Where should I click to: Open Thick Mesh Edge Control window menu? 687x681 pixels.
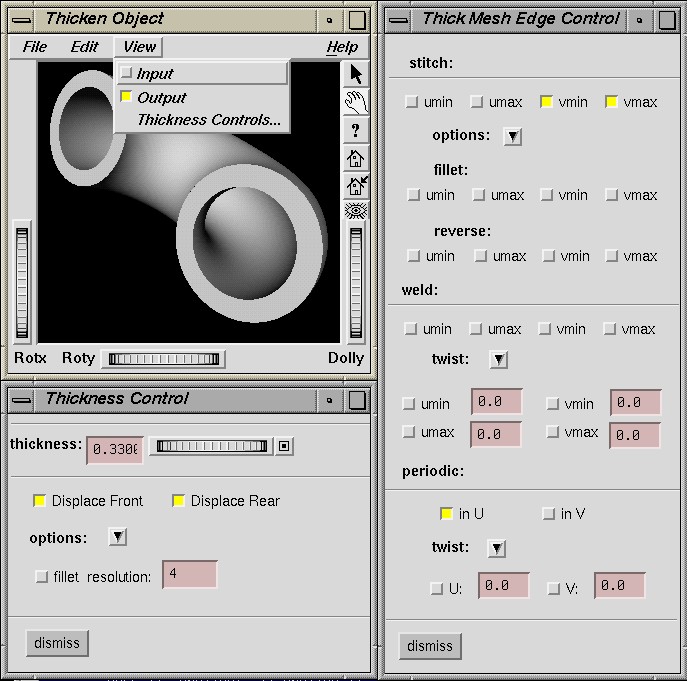[x=399, y=19]
